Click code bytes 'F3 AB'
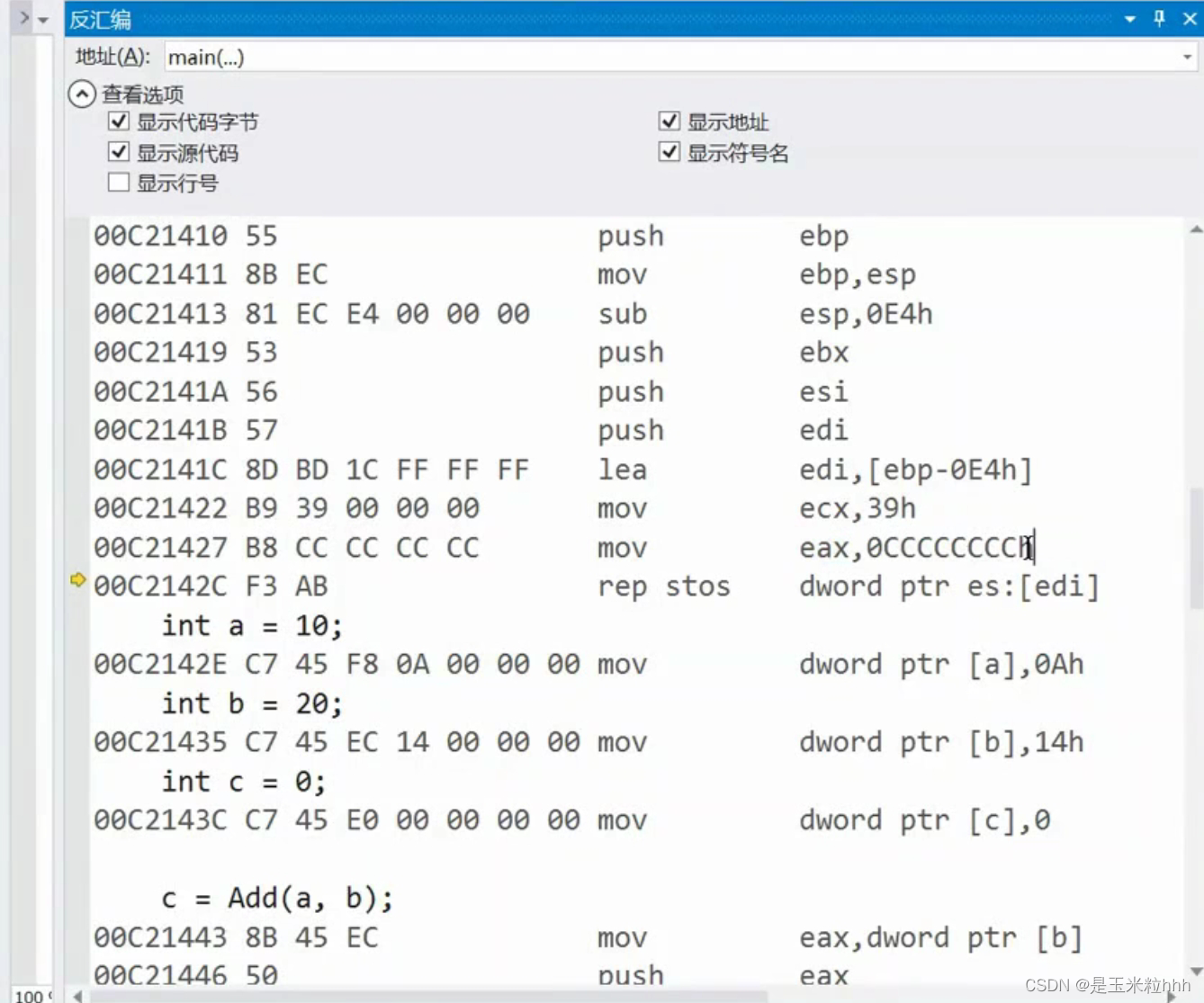The width and height of the screenshot is (1204, 1003). (287, 587)
